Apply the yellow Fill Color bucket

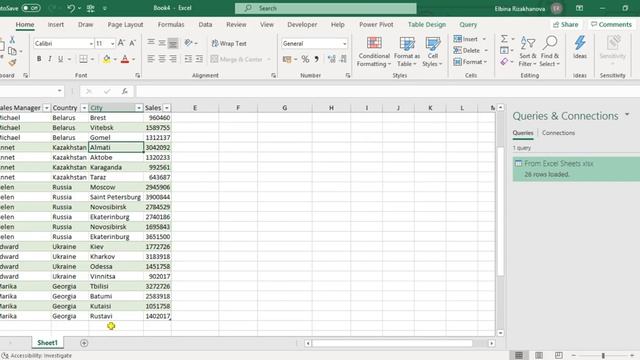click(107, 59)
